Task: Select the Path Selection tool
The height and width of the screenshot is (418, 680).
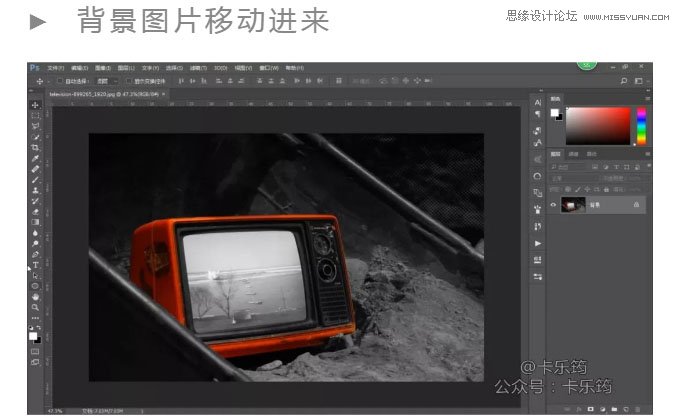Action: click(36, 276)
